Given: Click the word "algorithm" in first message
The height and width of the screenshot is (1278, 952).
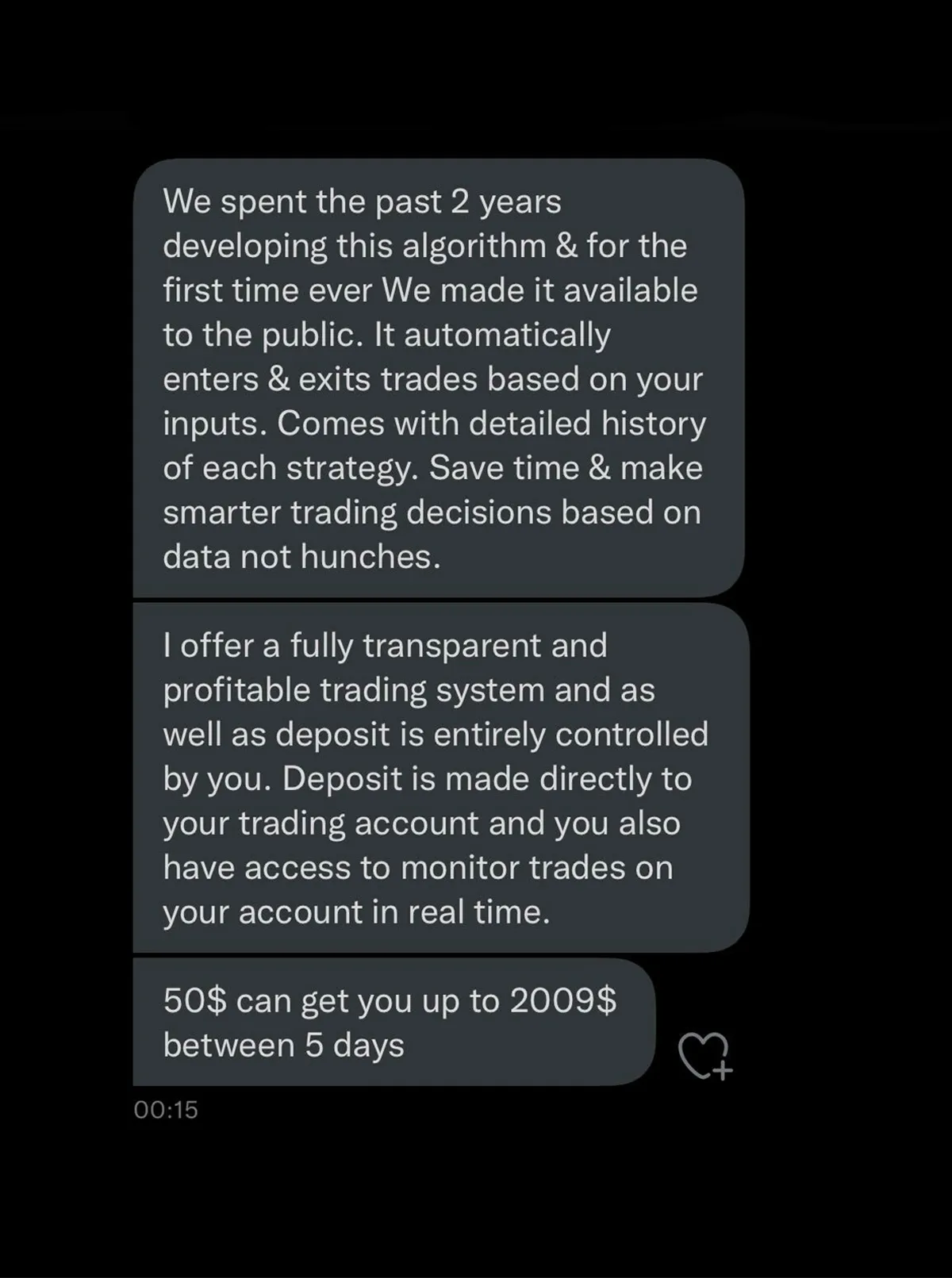Looking at the screenshot, I should click(474, 246).
